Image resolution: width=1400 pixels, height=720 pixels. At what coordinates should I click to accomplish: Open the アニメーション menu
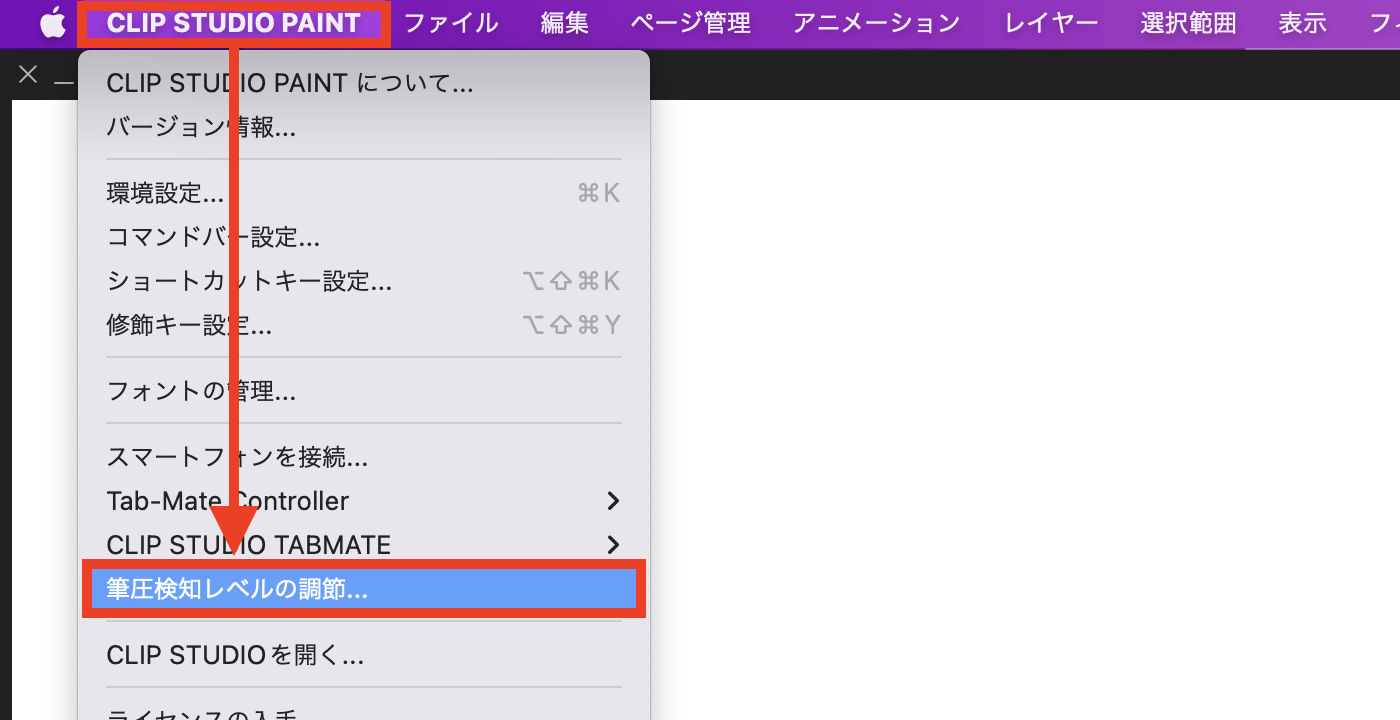[876, 23]
